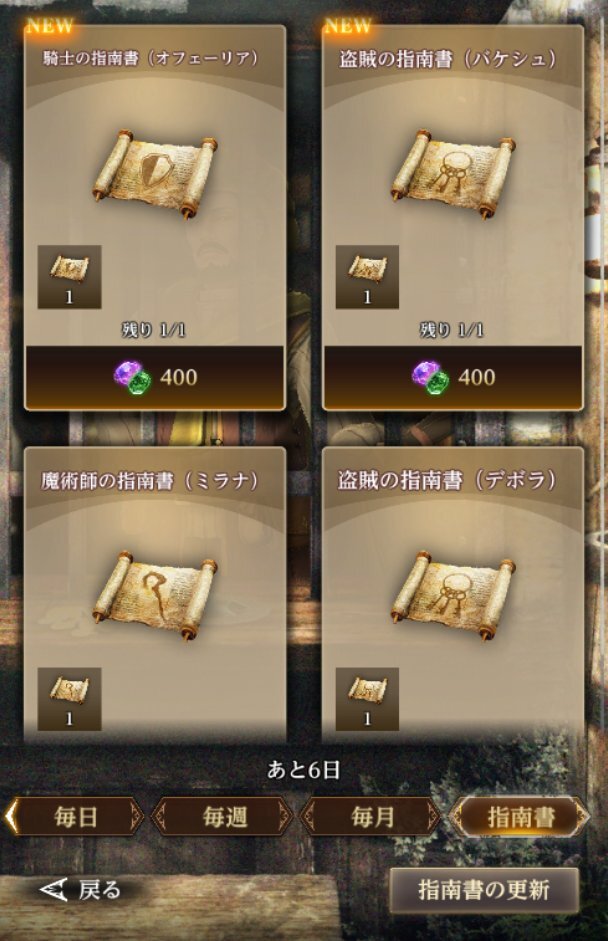Image resolution: width=608 pixels, height=941 pixels.
Task: Buy オフェーリア guidebook for 400 gems
Action: [154, 377]
